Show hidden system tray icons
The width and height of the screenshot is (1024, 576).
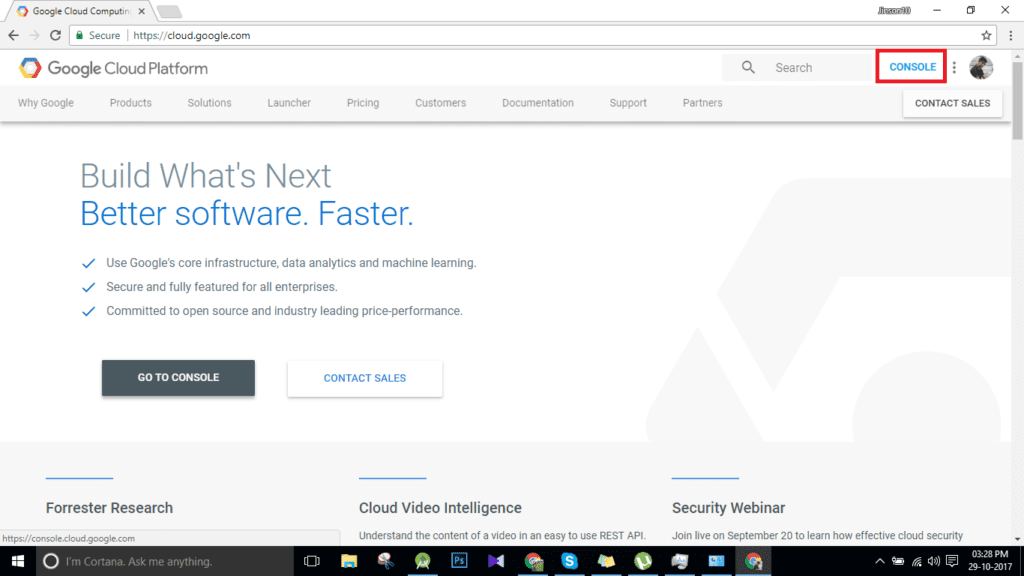point(880,562)
